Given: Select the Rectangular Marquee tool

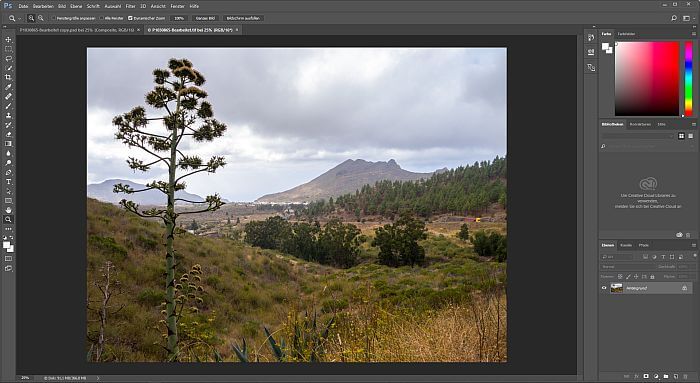Looking at the screenshot, I should point(8,49).
